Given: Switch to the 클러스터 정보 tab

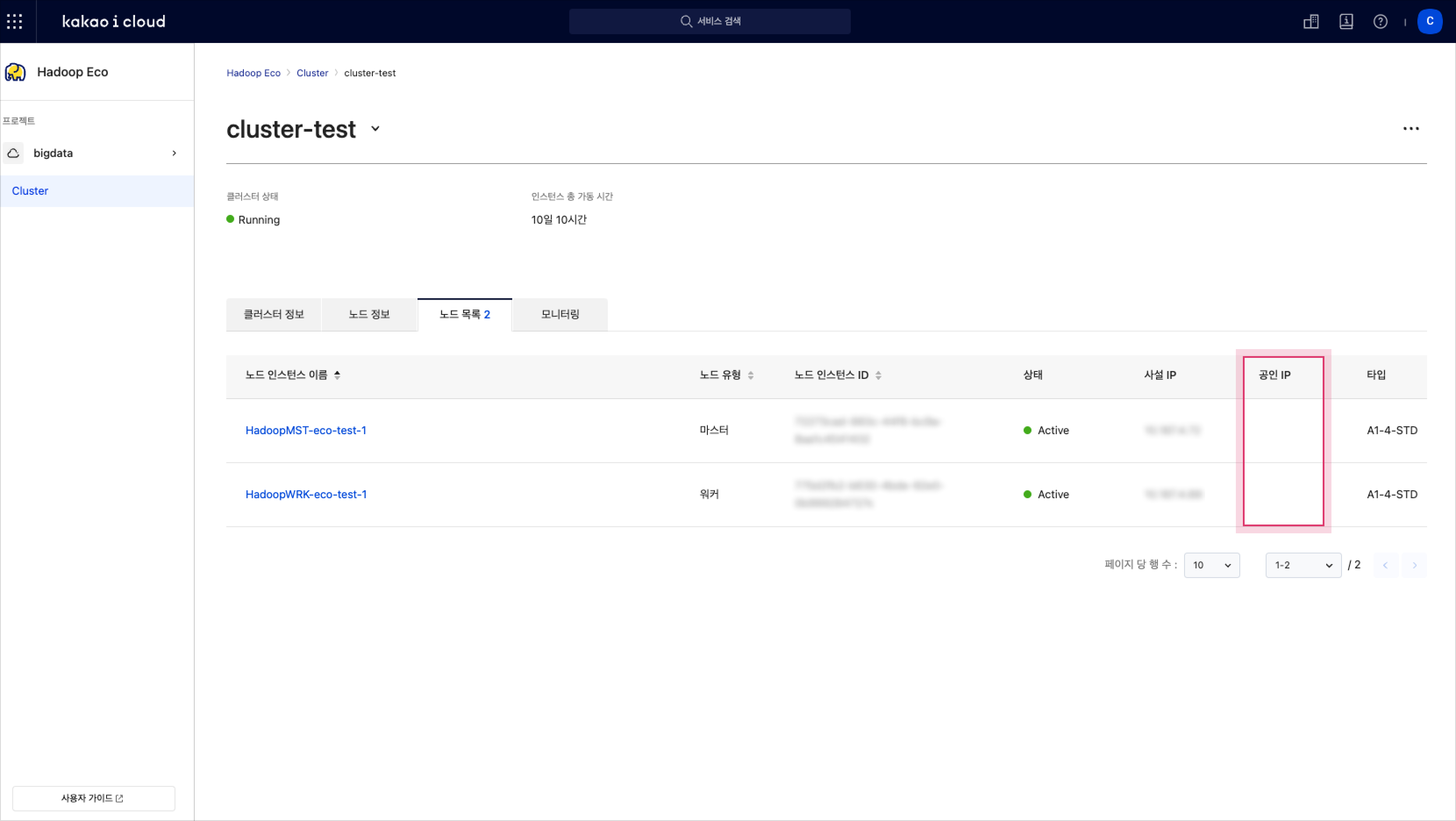Looking at the screenshot, I should tap(274, 314).
